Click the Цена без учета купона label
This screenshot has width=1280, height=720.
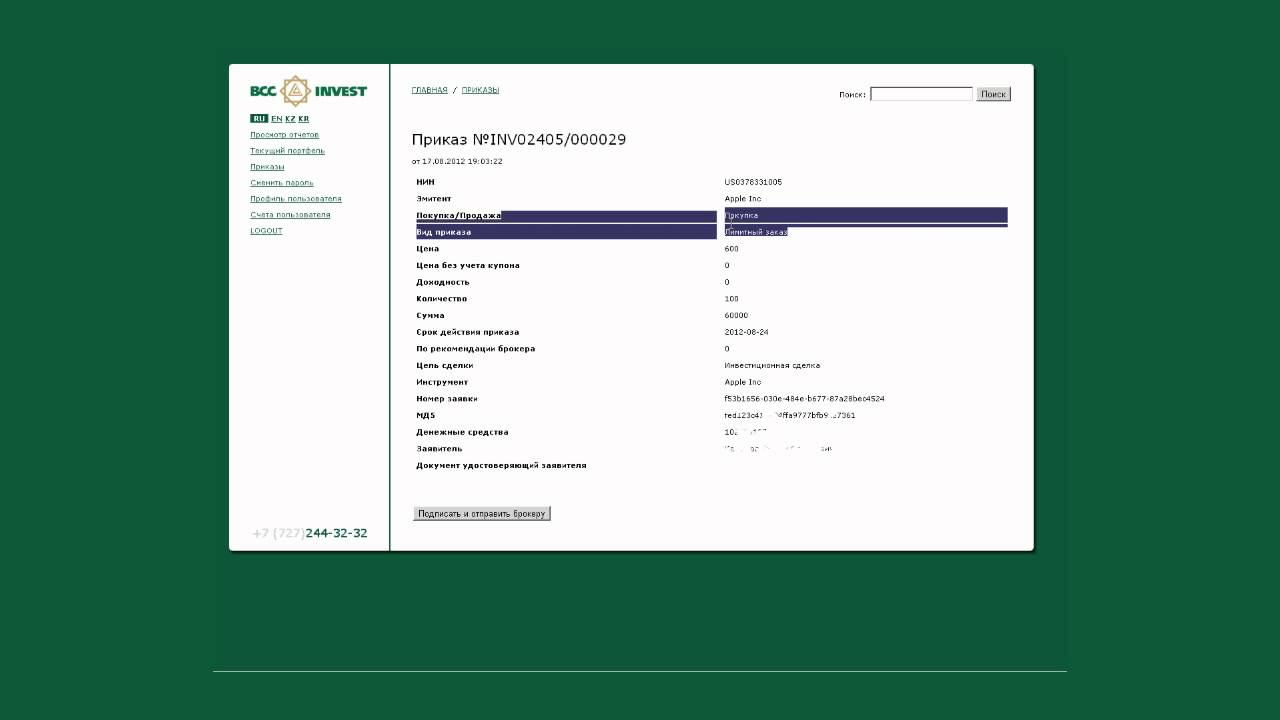pyautogui.click(x=468, y=266)
